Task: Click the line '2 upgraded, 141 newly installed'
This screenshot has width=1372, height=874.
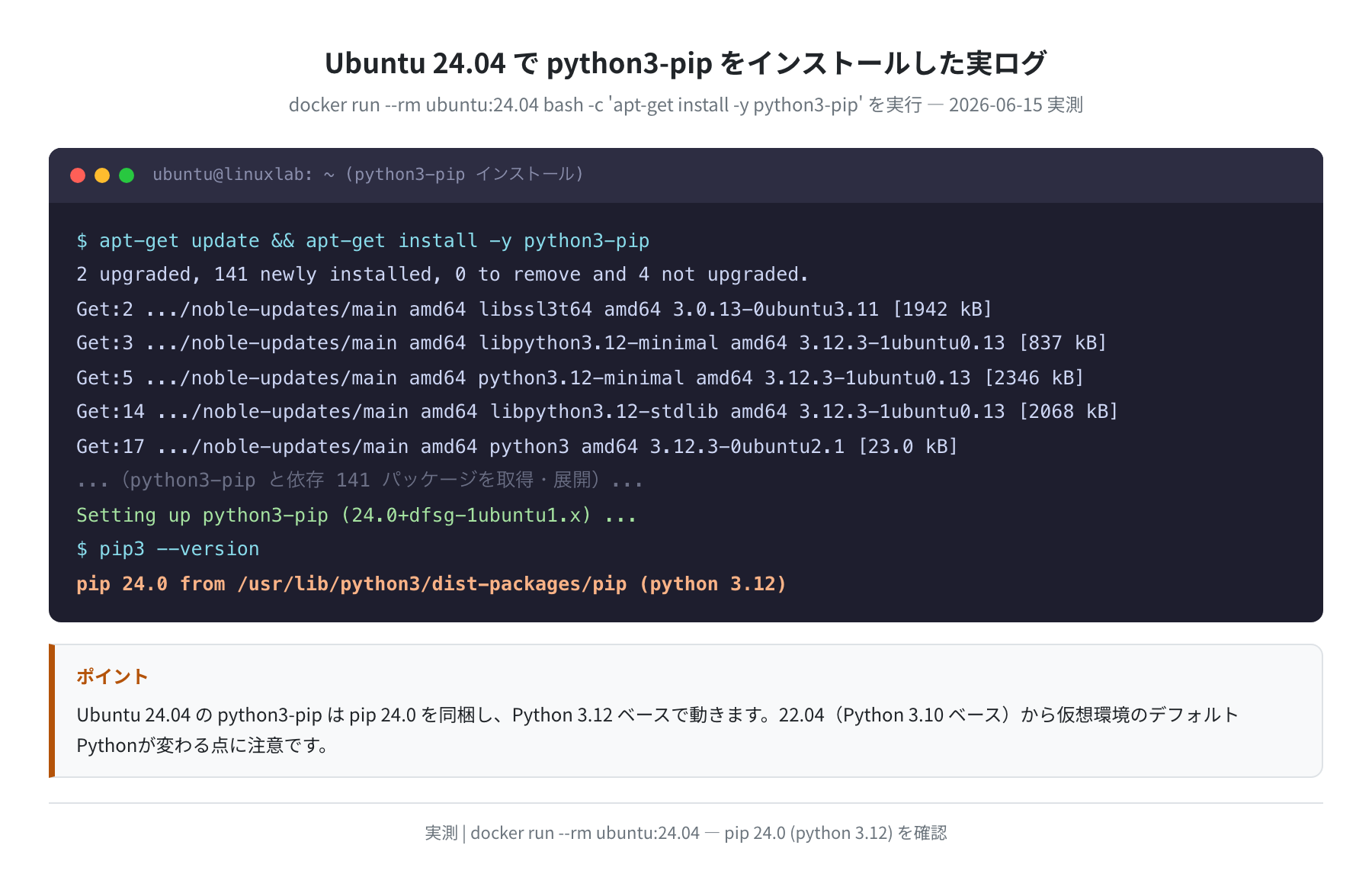Action: [x=442, y=275]
